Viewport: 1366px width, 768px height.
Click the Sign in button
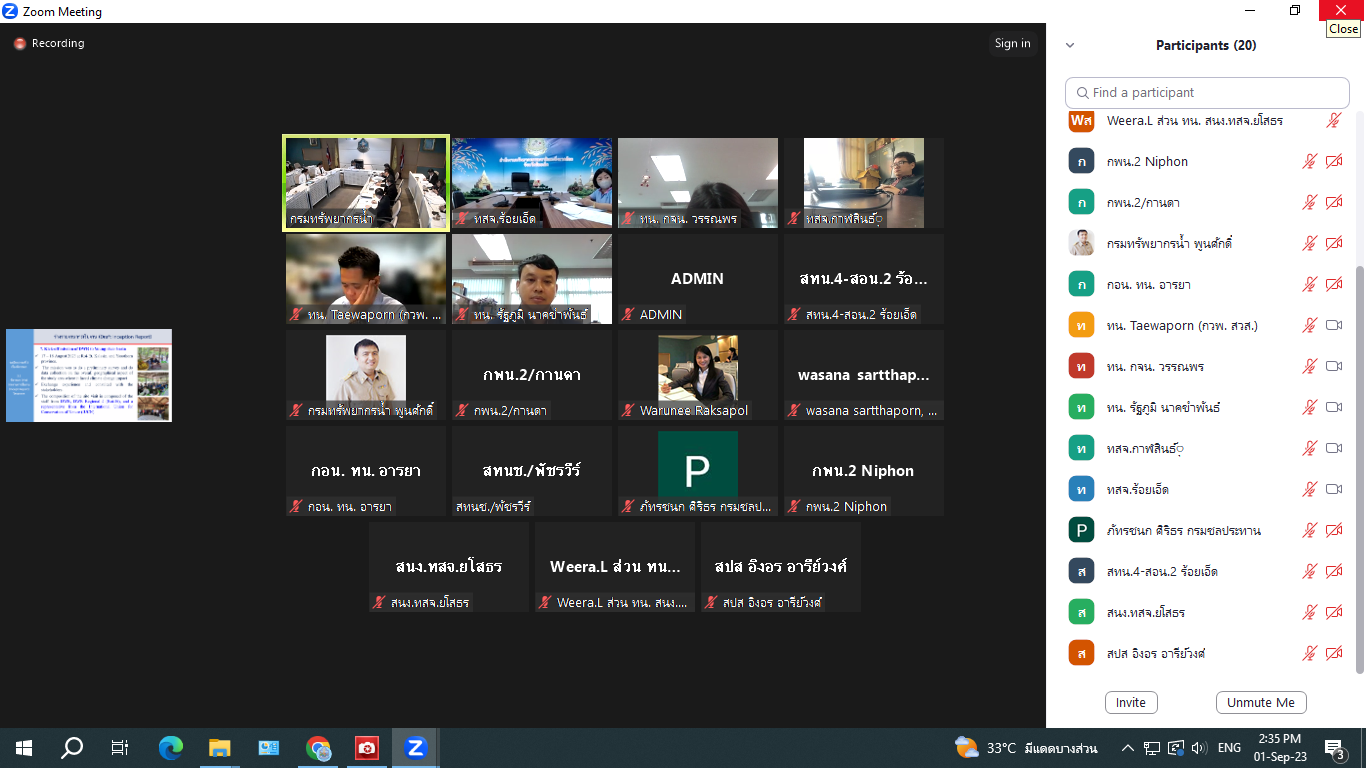tap(1012, 43)
